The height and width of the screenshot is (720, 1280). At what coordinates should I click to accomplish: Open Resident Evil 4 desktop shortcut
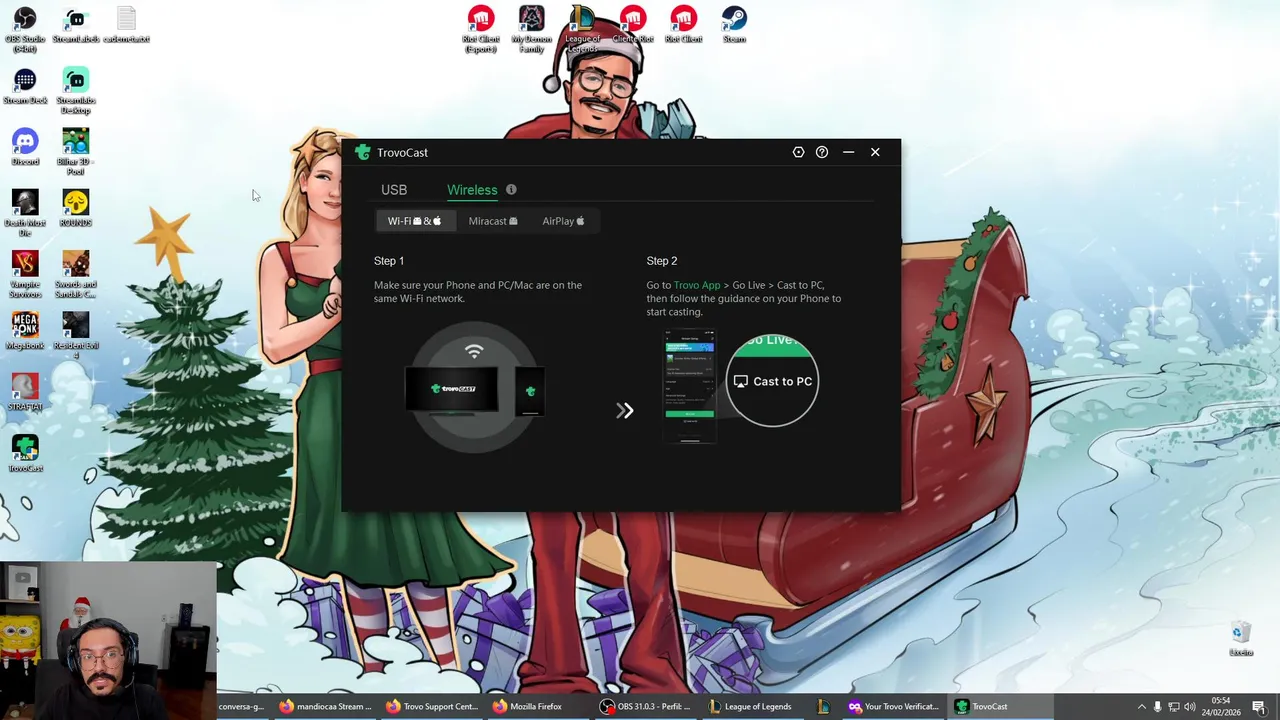click(x=76, y=335)
